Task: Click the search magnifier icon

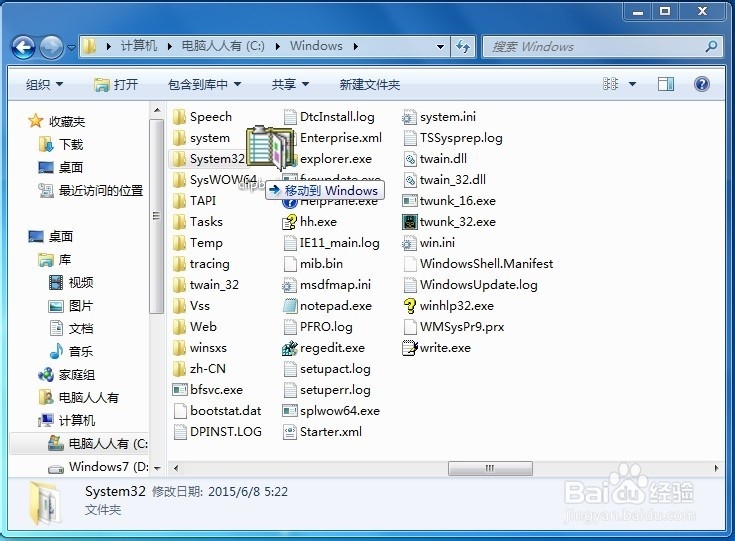Action: (x=711, y=46)
